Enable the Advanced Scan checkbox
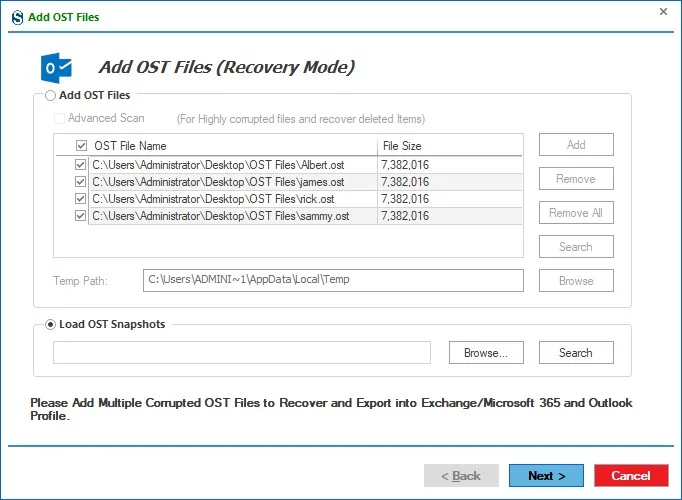 pyautogui.click(x=59, y=118)
